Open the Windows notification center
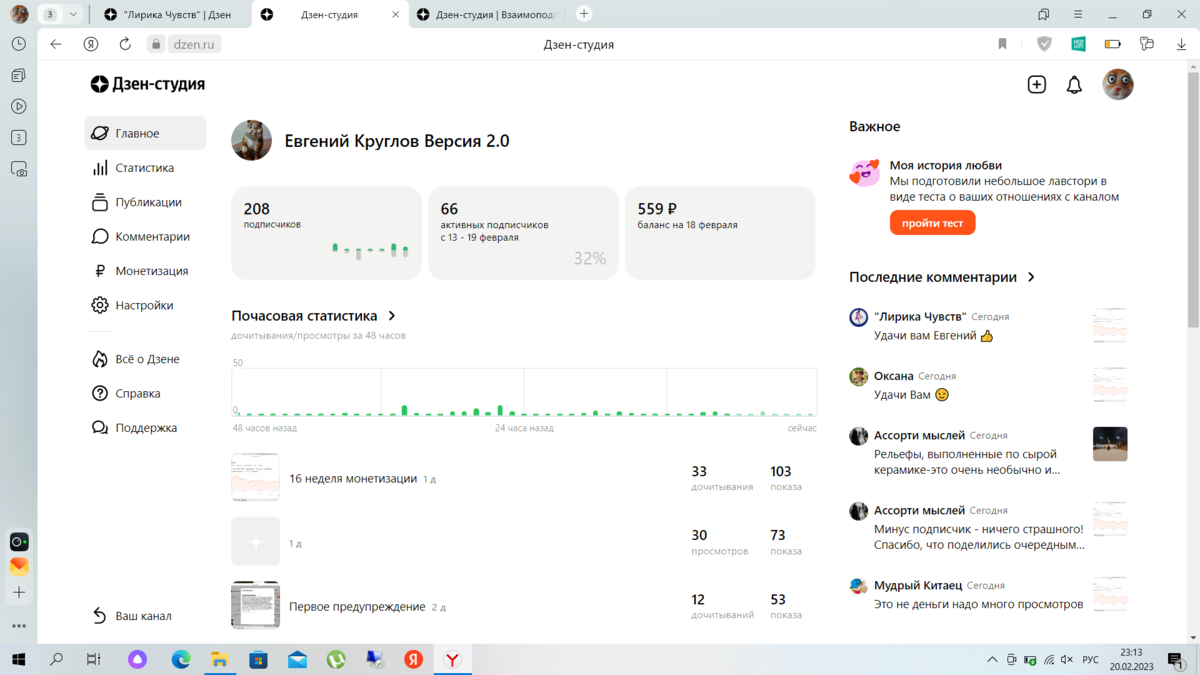This screenshot has height=675, width=1200. pyautogui.click(x=1175, y=660)
